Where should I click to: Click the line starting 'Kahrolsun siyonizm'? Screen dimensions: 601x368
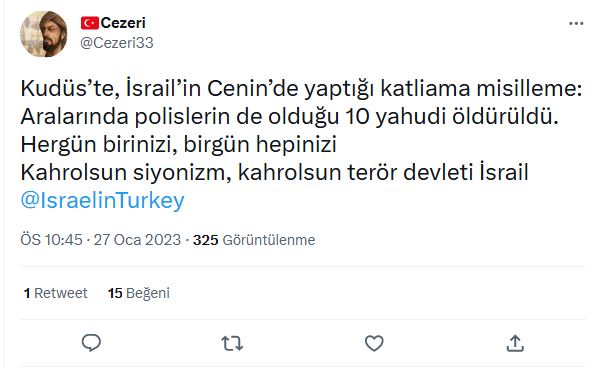point(274,172)
